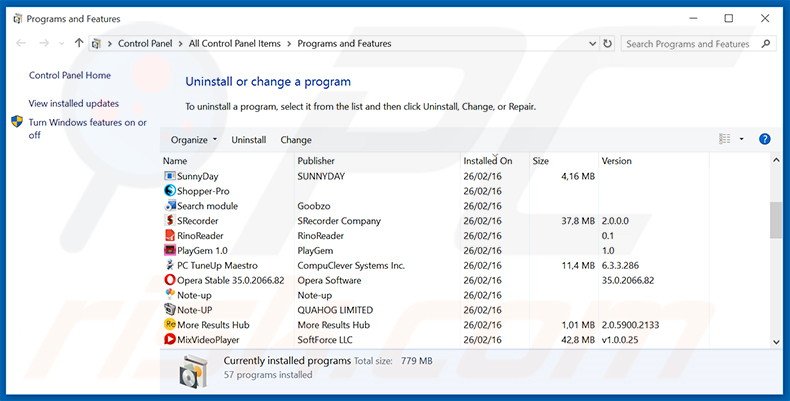Expand chevron after Control Panel breadcrumb
This screenshot has height=401, width=790.
[180, 44]
